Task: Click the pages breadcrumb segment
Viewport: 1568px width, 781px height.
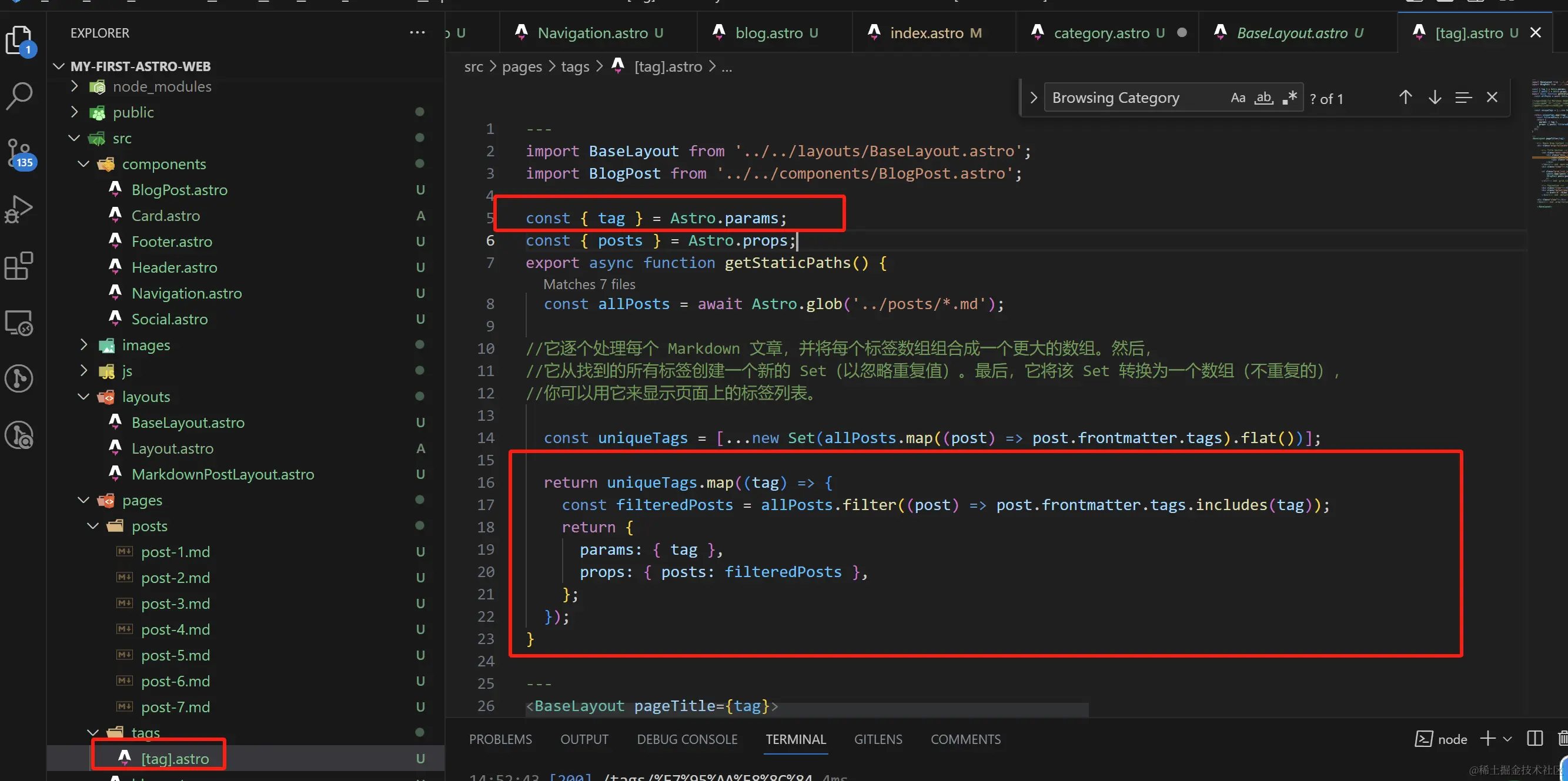Action: [521, 66]
